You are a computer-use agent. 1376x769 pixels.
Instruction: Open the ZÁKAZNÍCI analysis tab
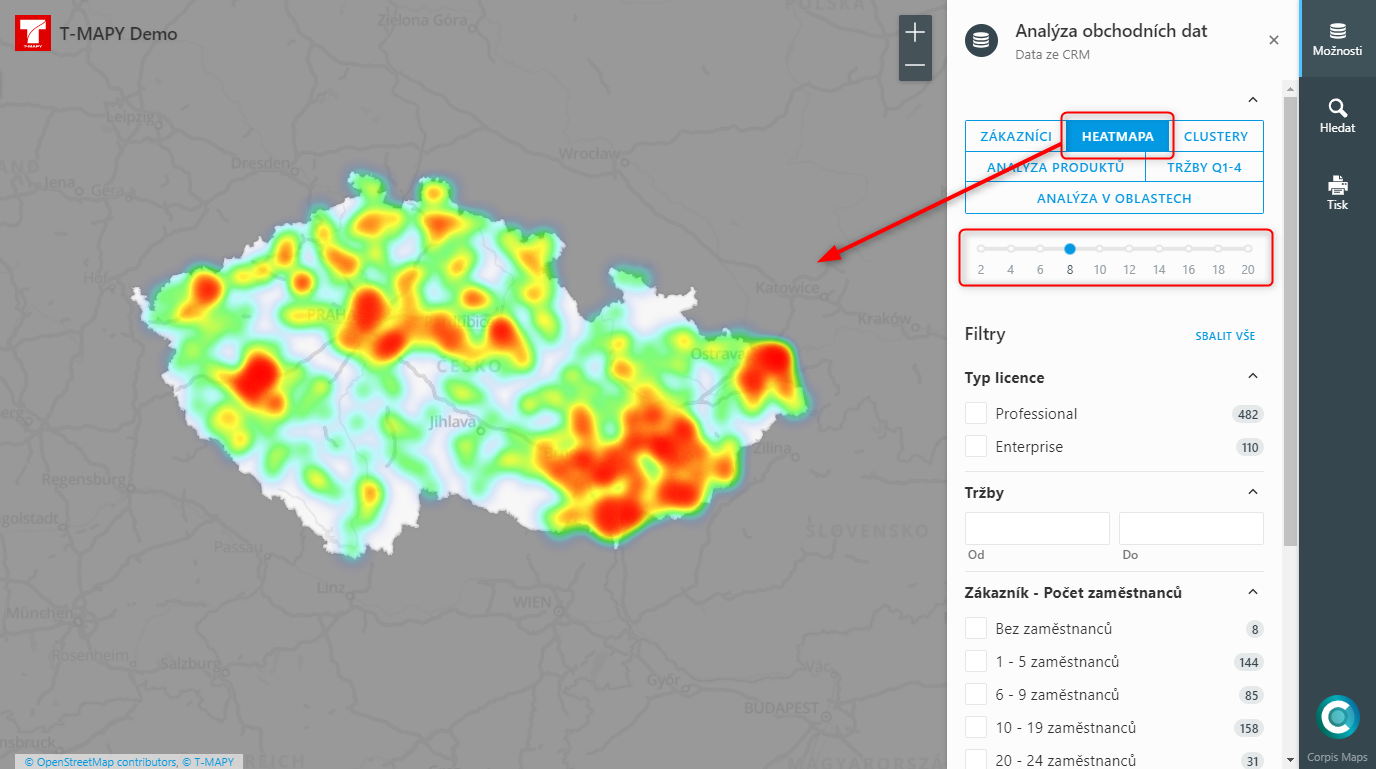coord(1014,136)
